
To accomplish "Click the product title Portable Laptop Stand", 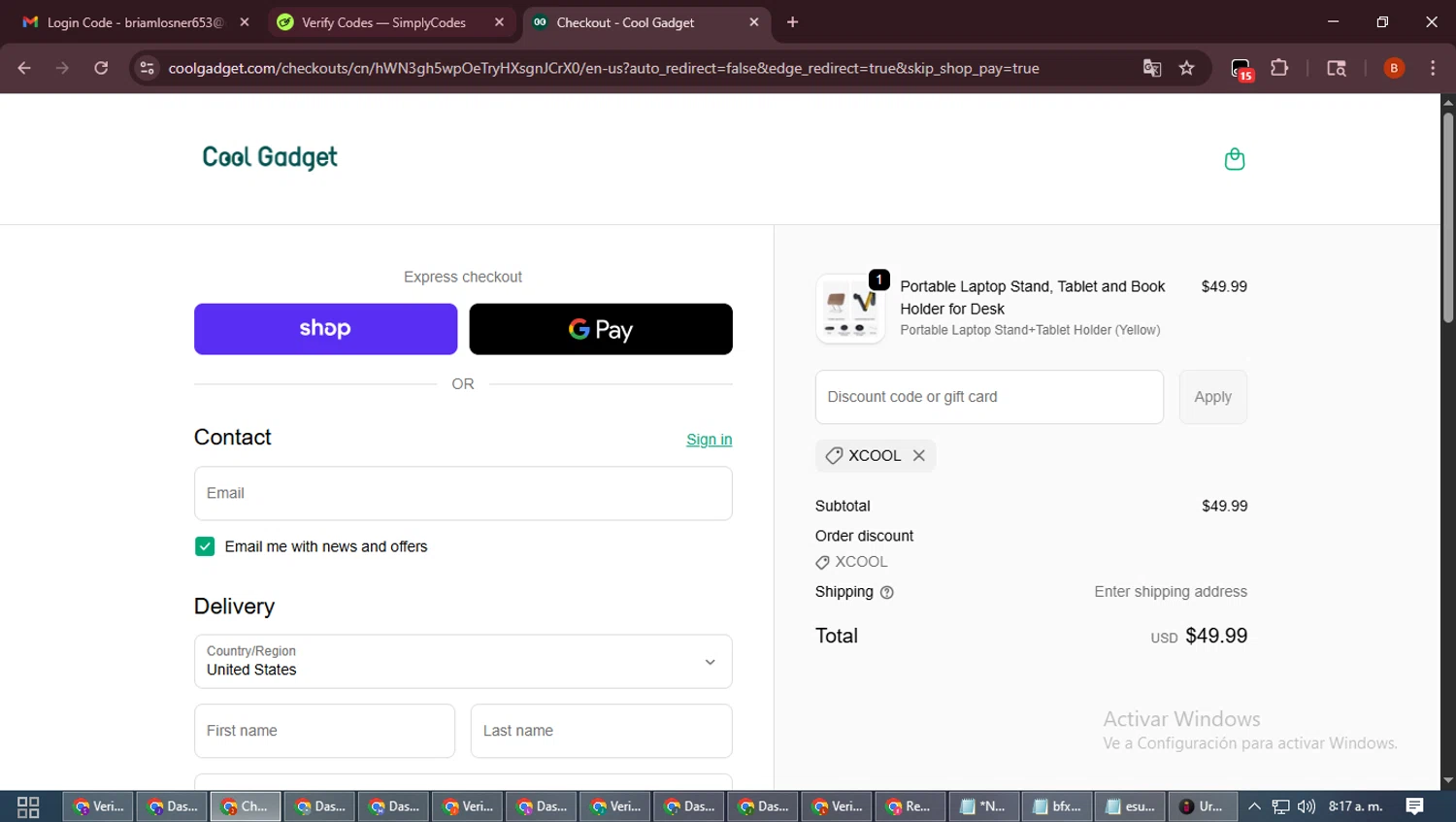I will click(1033, 298).
